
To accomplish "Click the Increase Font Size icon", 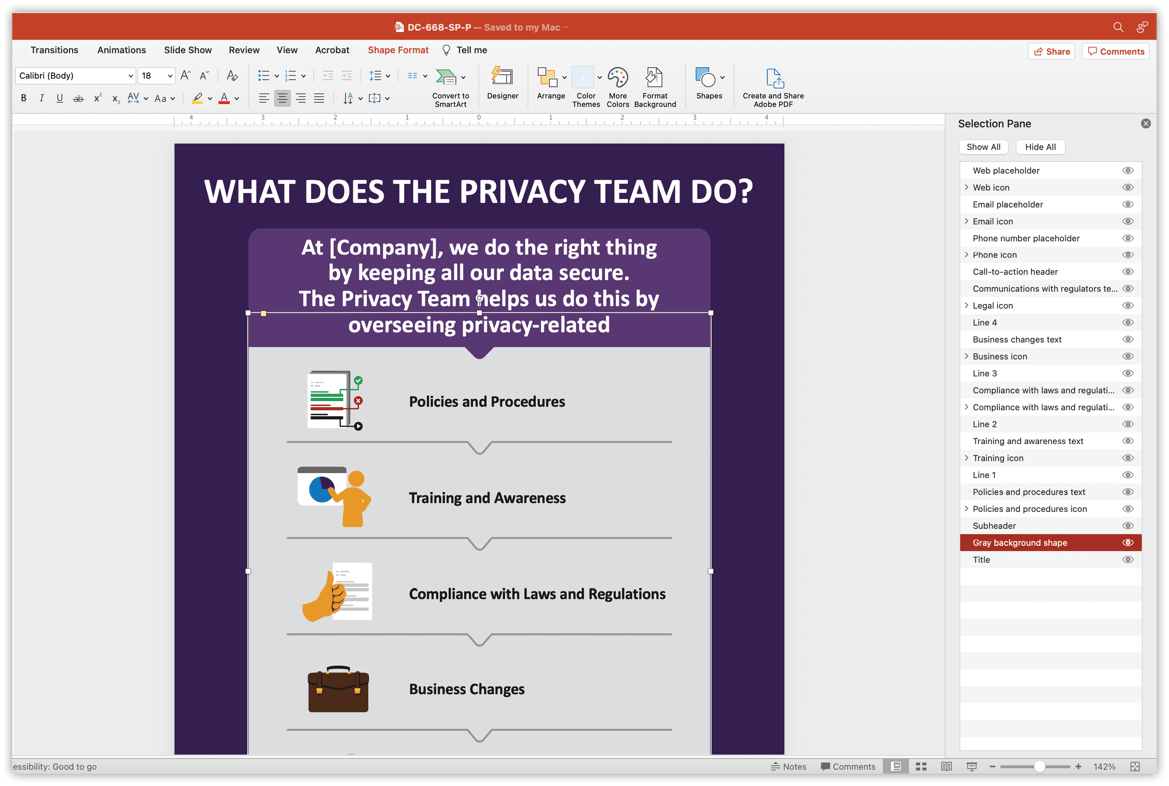I will 184,74.
